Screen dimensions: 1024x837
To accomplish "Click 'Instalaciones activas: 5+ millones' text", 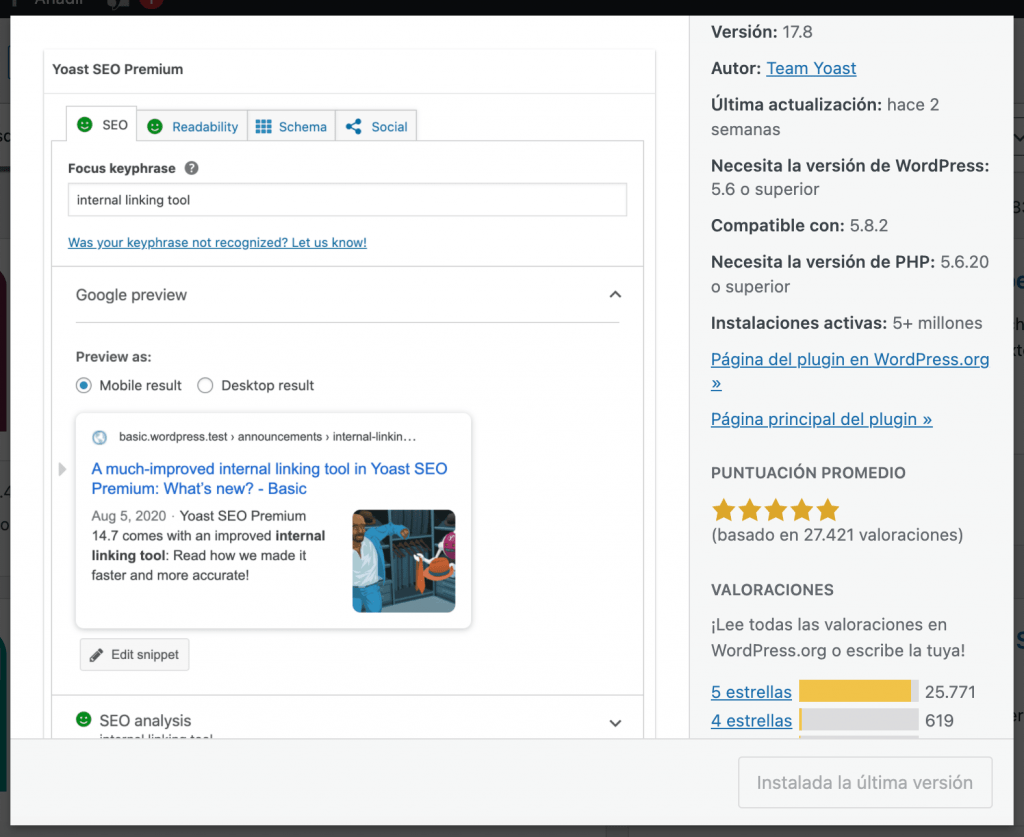I will (846, 323).
